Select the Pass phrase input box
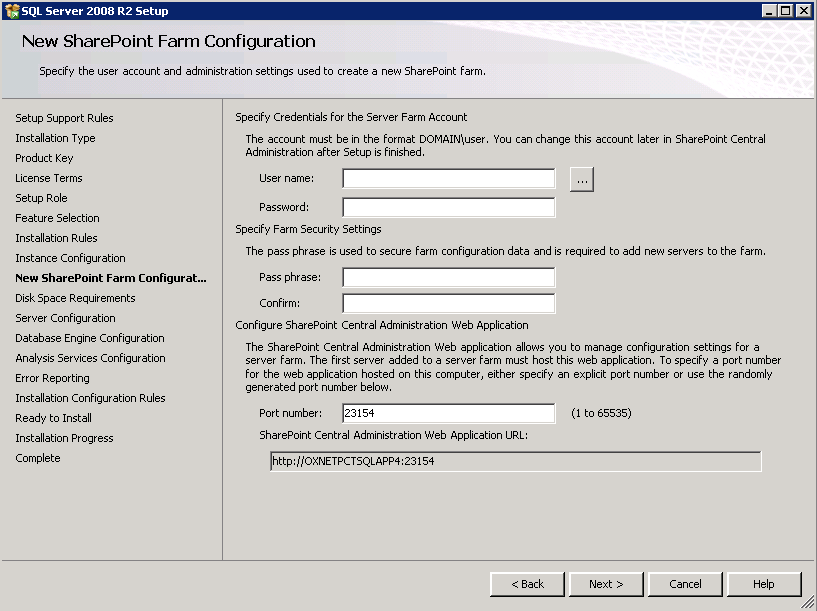The width and height of the screenshot is (817, 611). coord(449,277)
